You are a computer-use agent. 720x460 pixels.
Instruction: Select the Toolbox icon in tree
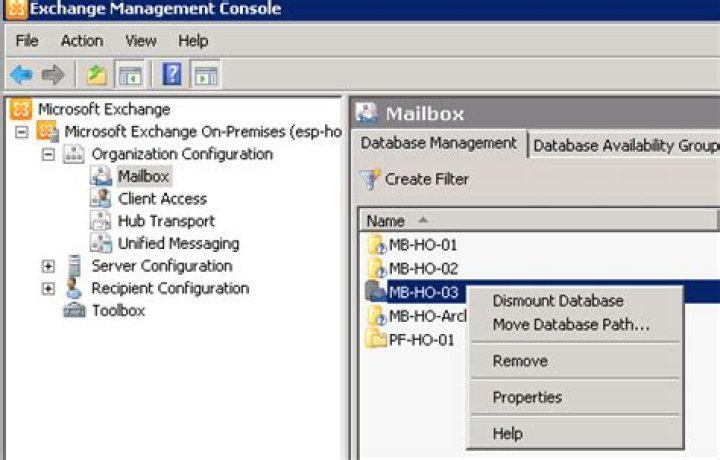point(74,311)
